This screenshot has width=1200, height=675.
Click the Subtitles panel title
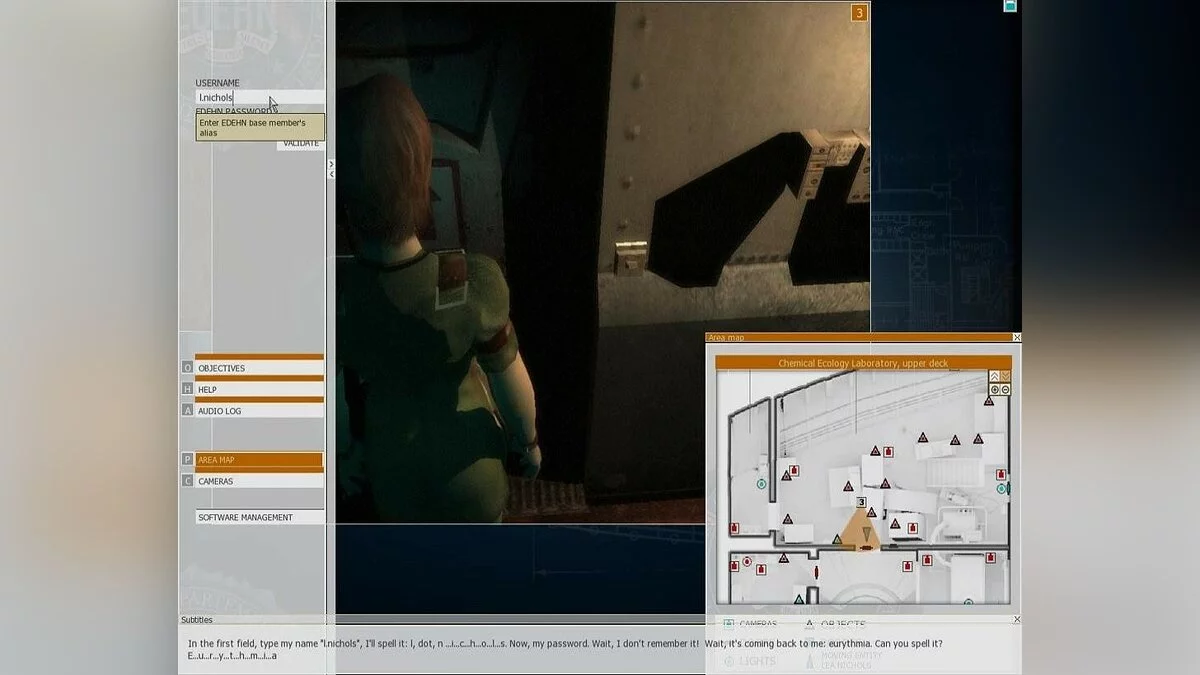197,620
